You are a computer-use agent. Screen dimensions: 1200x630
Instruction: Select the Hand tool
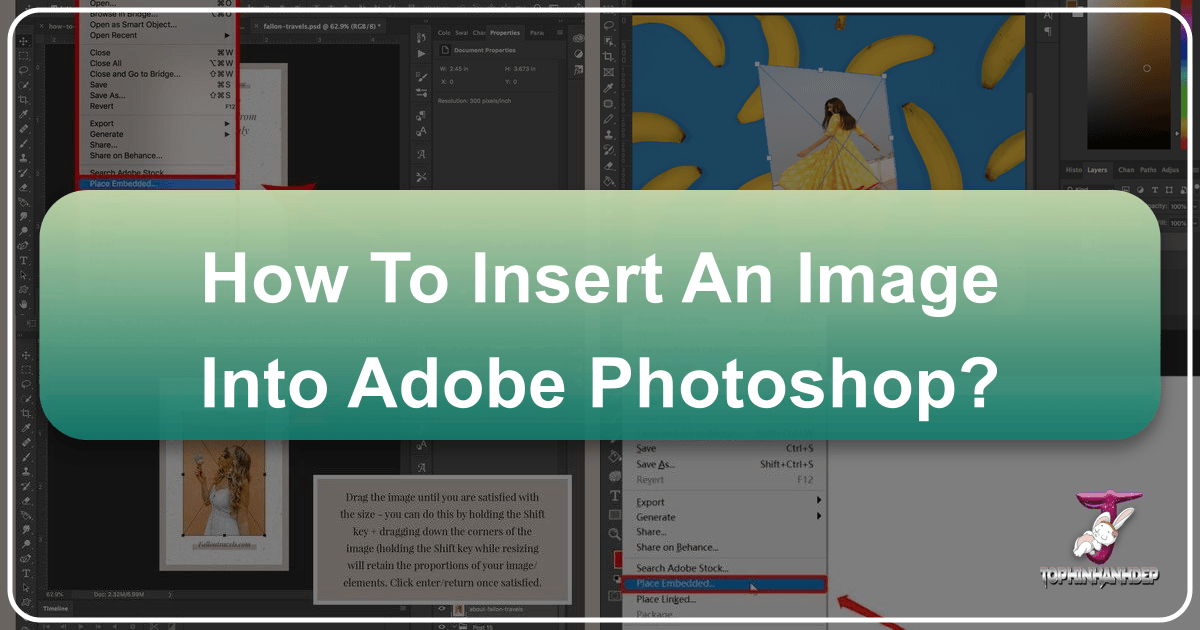click(x=23, y=304)
